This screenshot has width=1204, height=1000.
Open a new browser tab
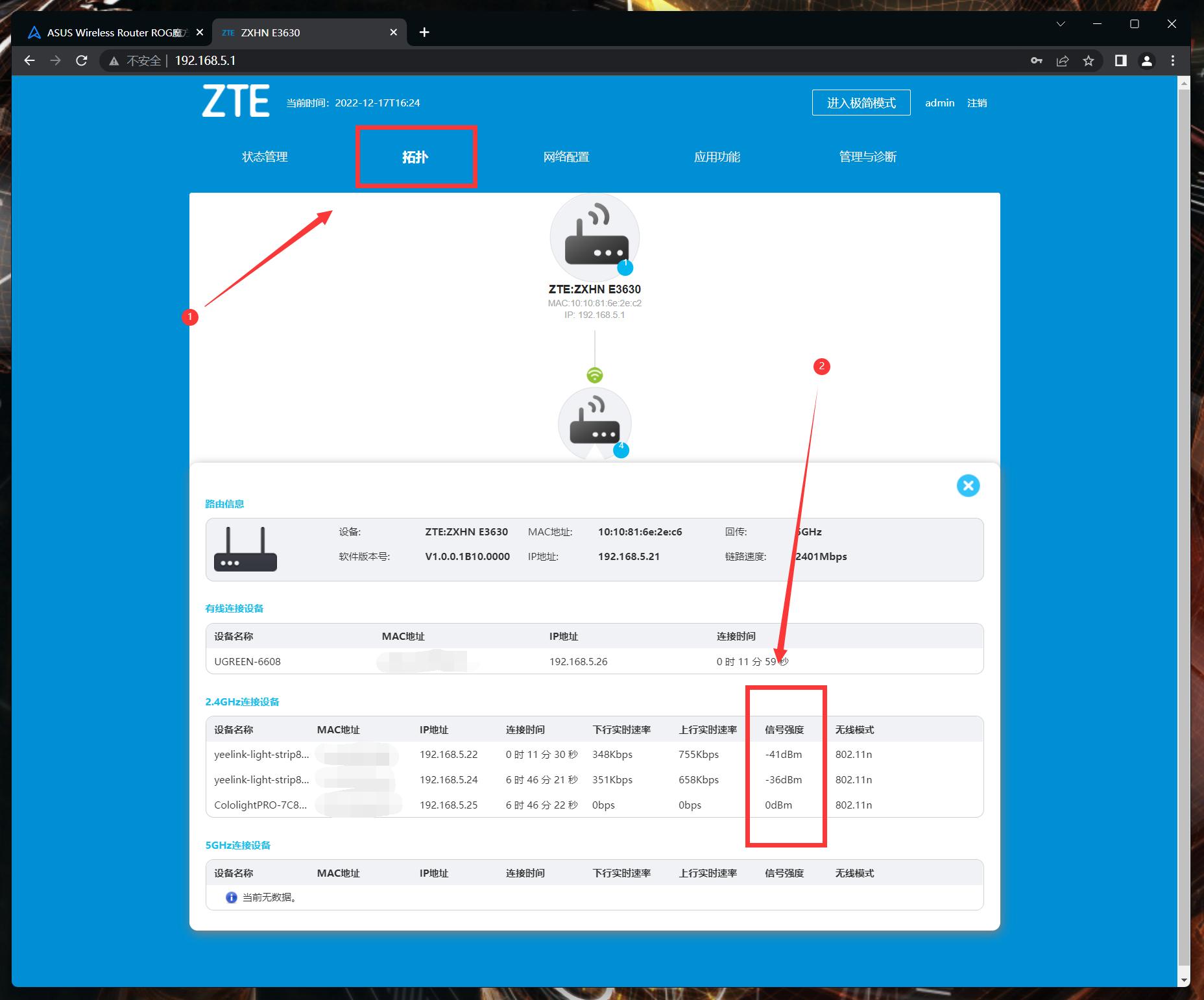point(424,32)
